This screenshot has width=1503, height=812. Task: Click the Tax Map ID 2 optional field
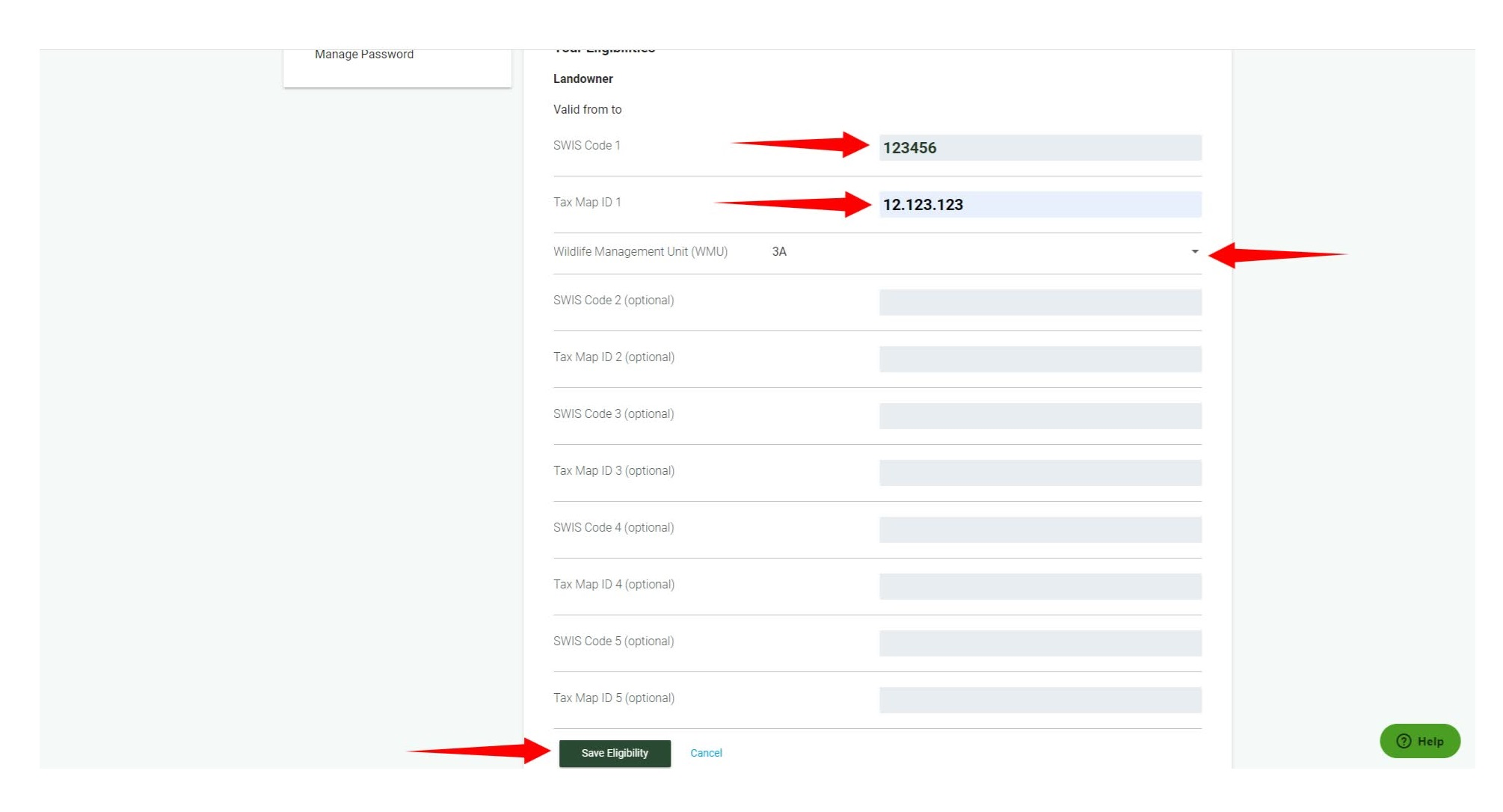pos(1039,357)
